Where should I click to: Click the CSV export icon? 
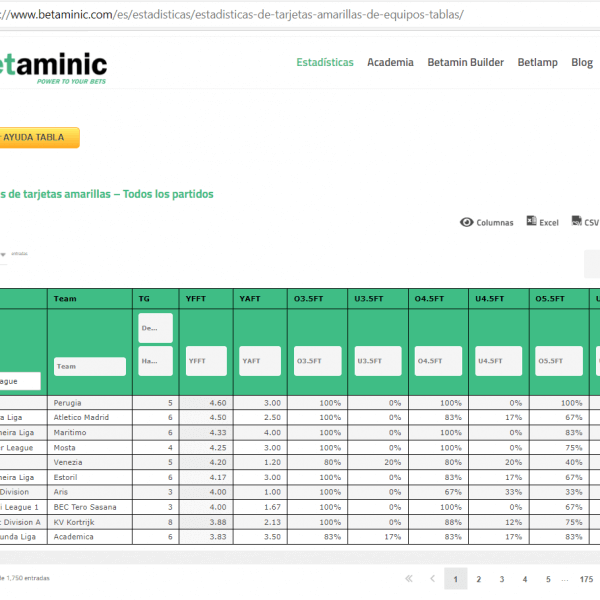click(577, 221)
